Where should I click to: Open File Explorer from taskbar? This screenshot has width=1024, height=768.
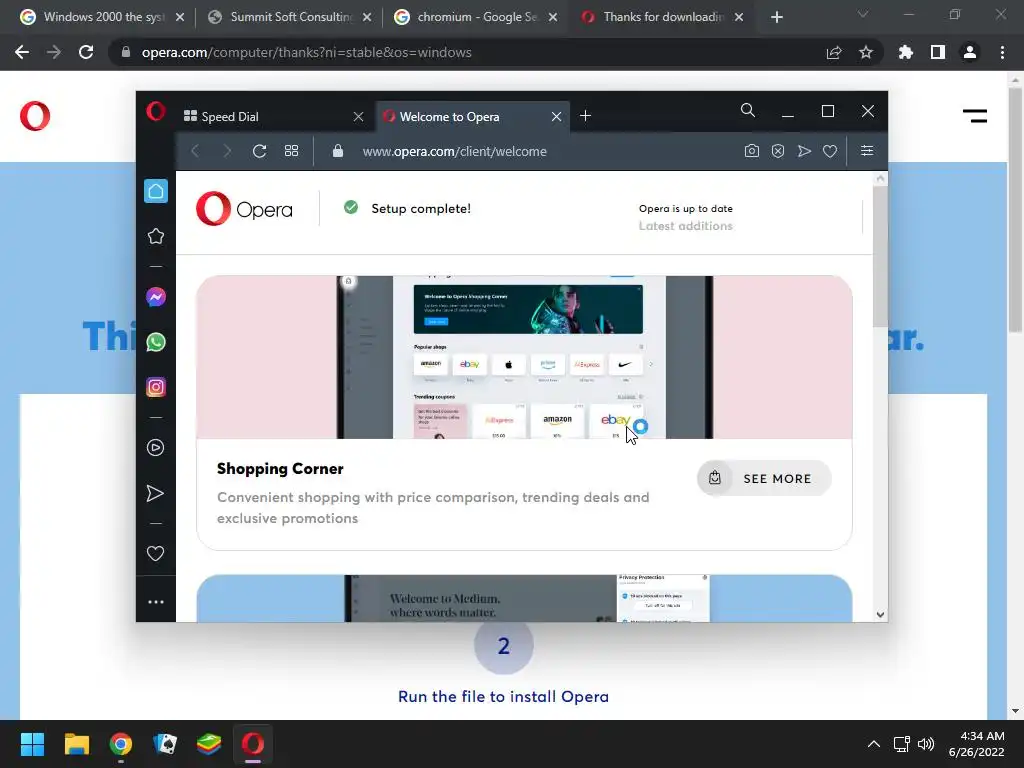(76, 744)
